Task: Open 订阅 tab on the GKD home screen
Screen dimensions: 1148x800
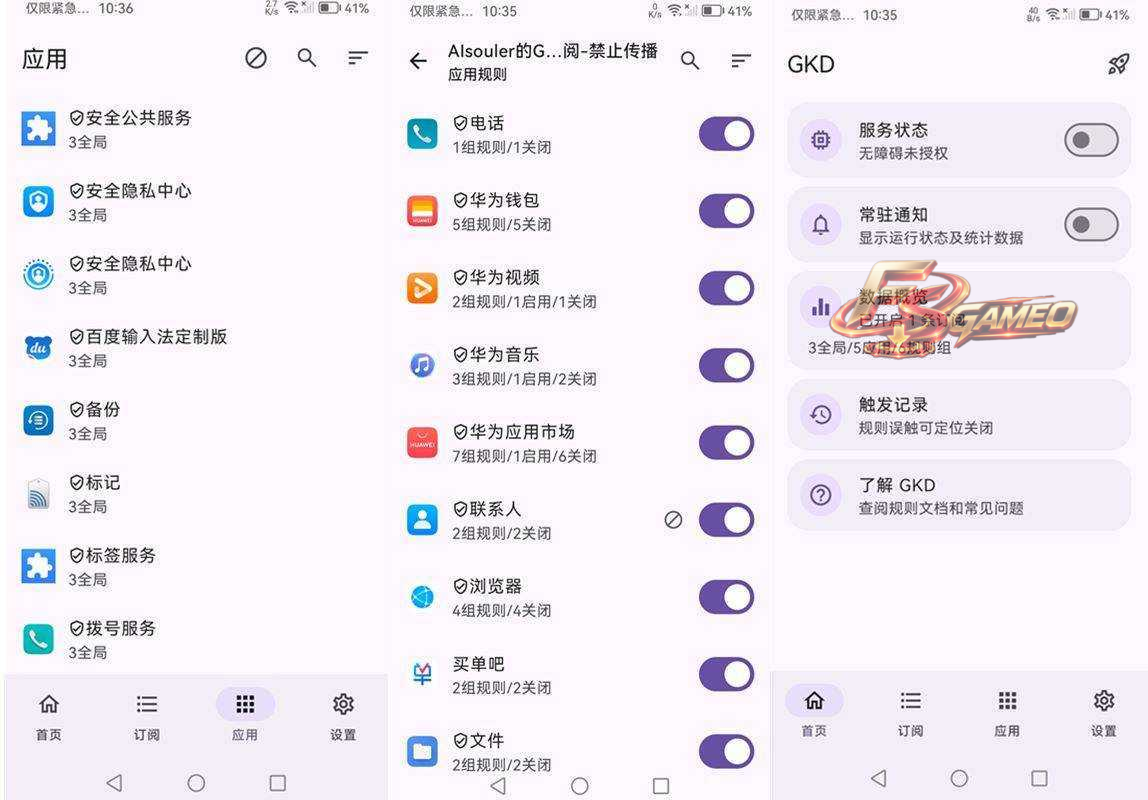Action: coord(911,712)
